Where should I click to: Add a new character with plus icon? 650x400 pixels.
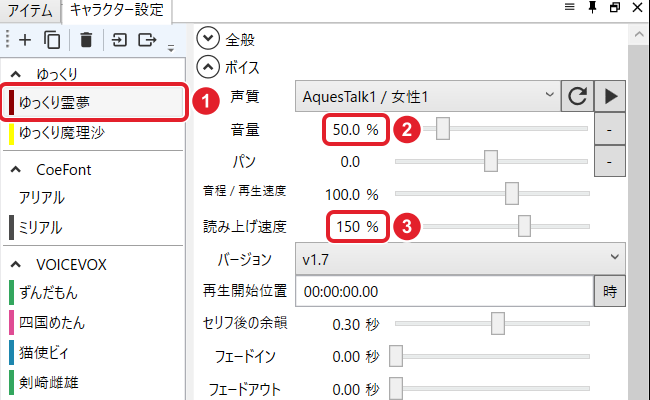pos(25,40)
